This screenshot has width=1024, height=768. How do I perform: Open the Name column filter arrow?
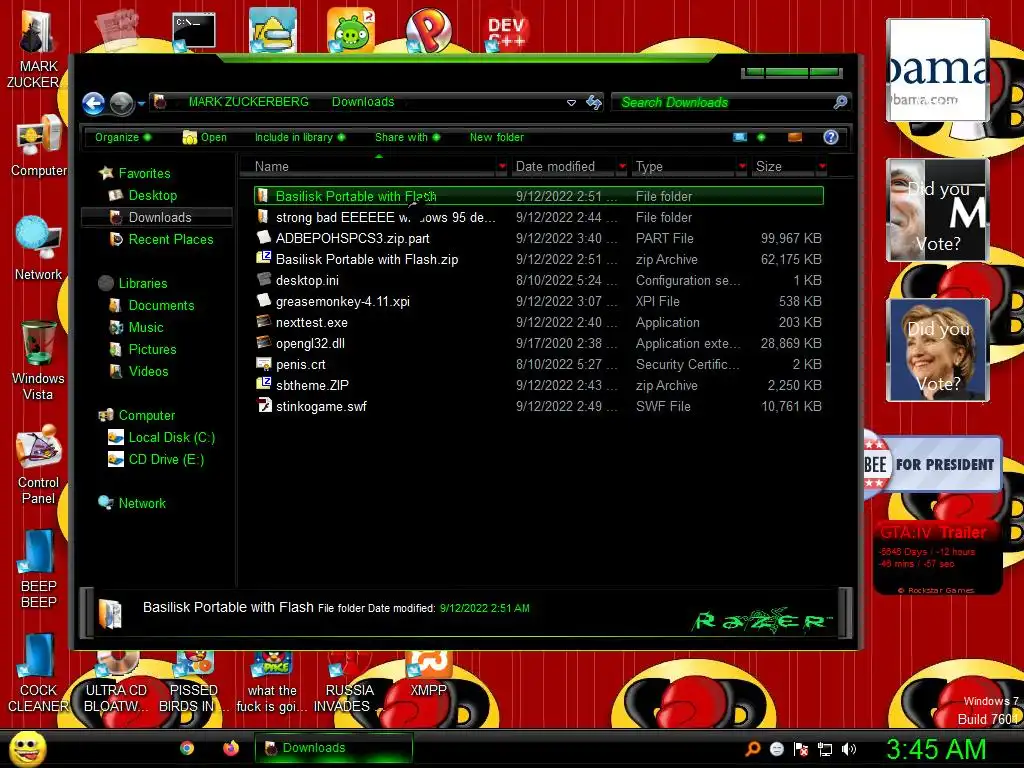point(502,167)
